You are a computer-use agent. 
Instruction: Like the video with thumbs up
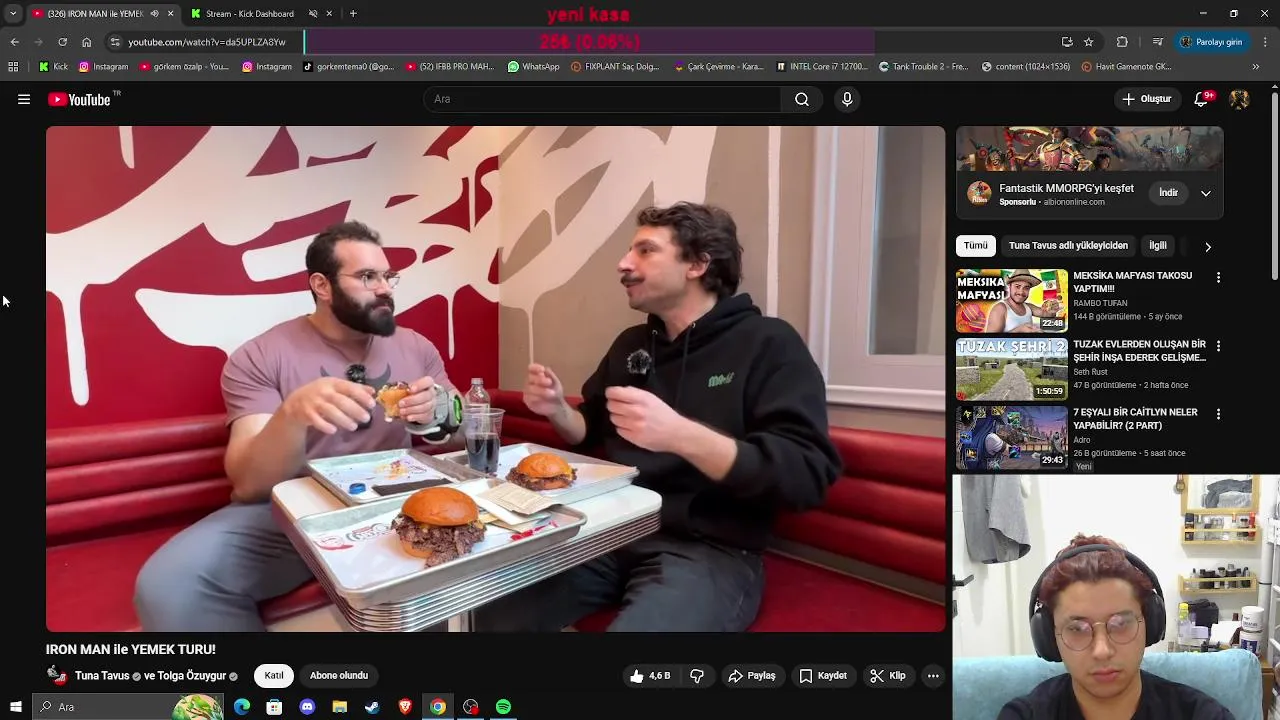pyautogui.click(x=649, y=676)
